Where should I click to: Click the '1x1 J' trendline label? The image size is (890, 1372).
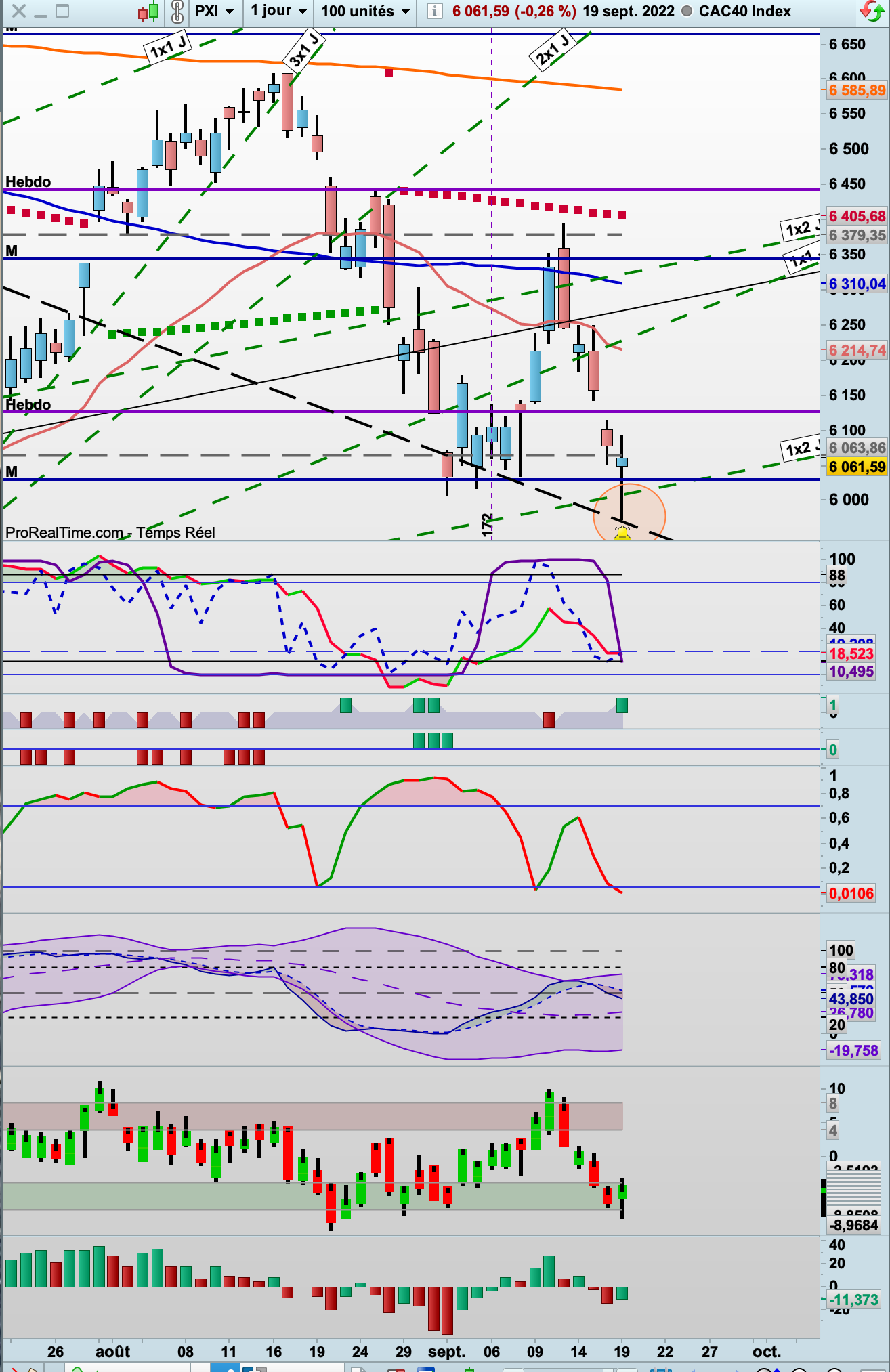coord(168,47)
